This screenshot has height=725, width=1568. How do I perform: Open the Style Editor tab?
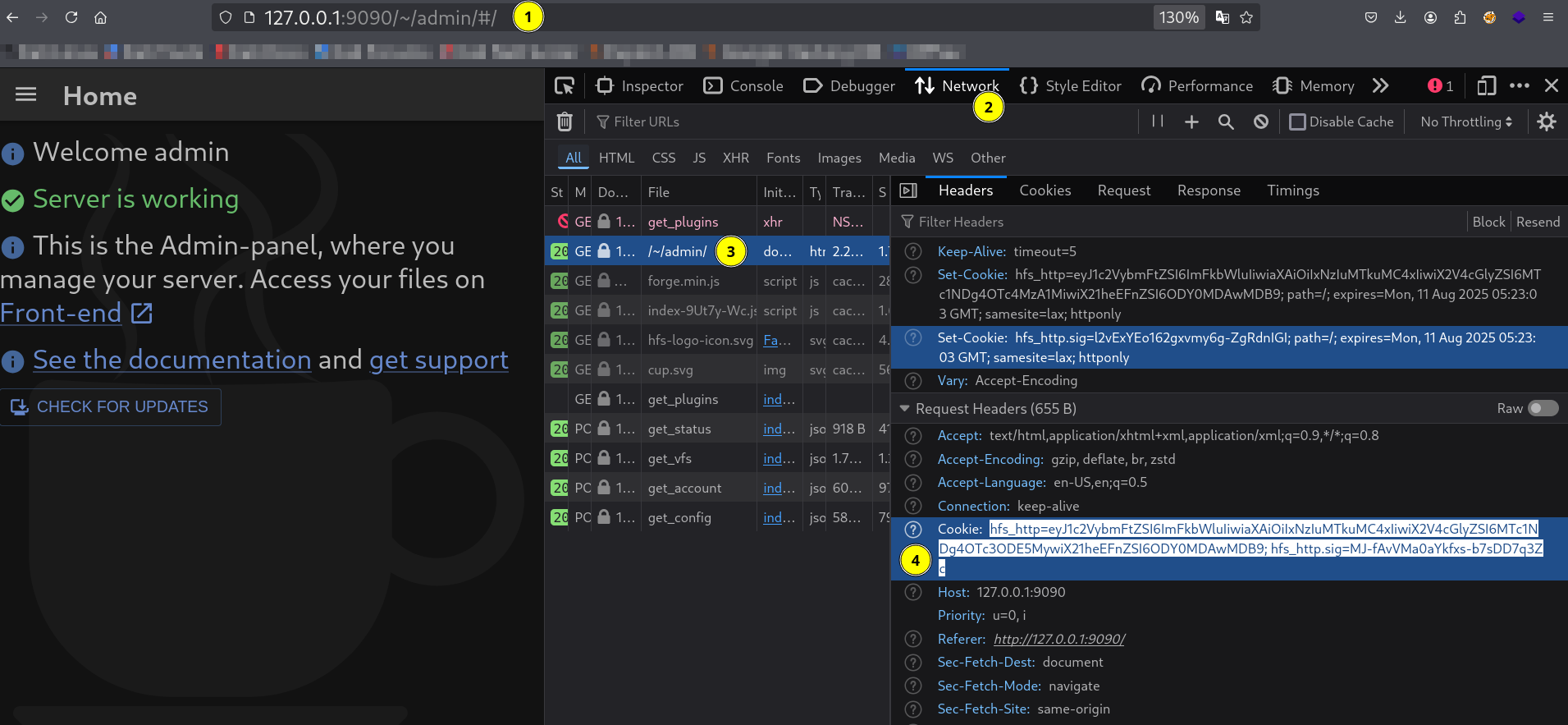coord(1071,85)
